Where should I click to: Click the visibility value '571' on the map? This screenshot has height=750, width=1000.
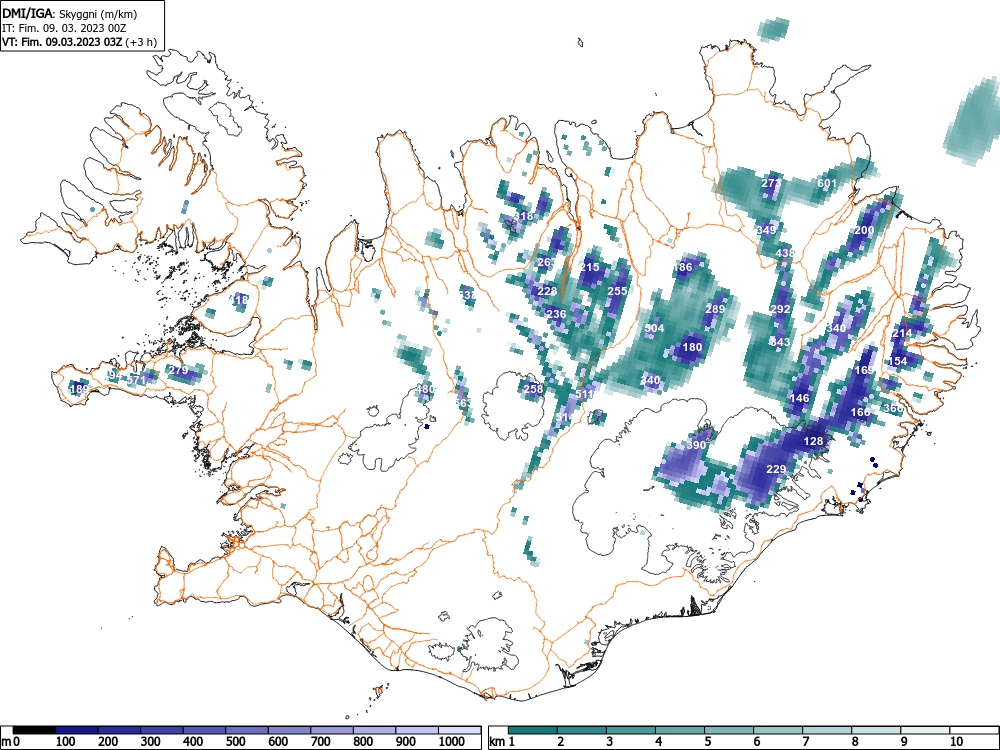(x=137, y=380)
